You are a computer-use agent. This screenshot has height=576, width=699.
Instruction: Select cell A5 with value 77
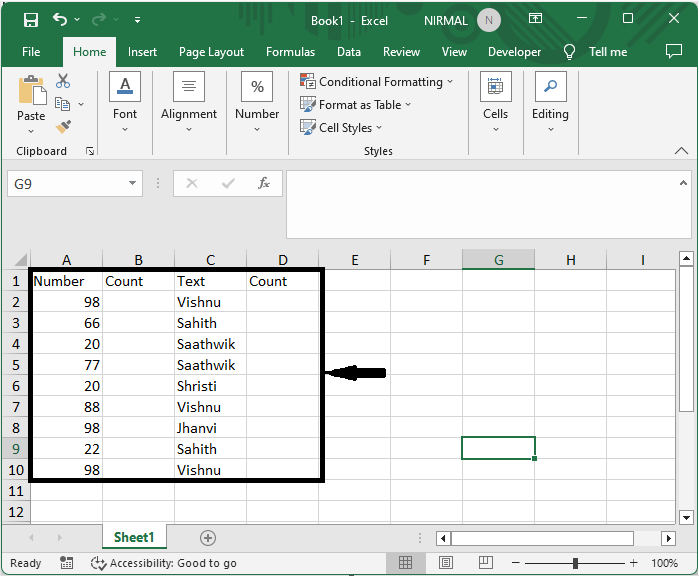[66, 365]
